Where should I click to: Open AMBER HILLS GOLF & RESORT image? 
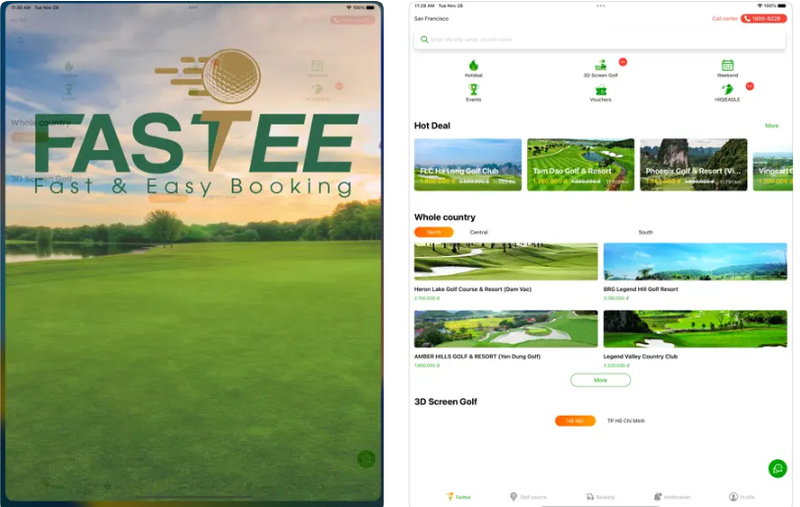pyautogui.click(x=506, y=328)
